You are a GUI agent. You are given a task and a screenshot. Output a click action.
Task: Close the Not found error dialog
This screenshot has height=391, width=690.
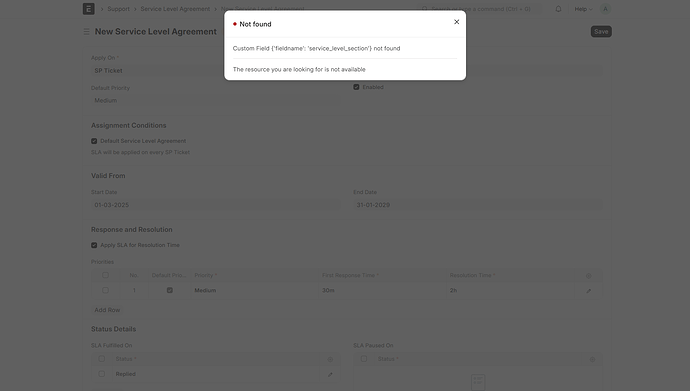click(456, 22)
